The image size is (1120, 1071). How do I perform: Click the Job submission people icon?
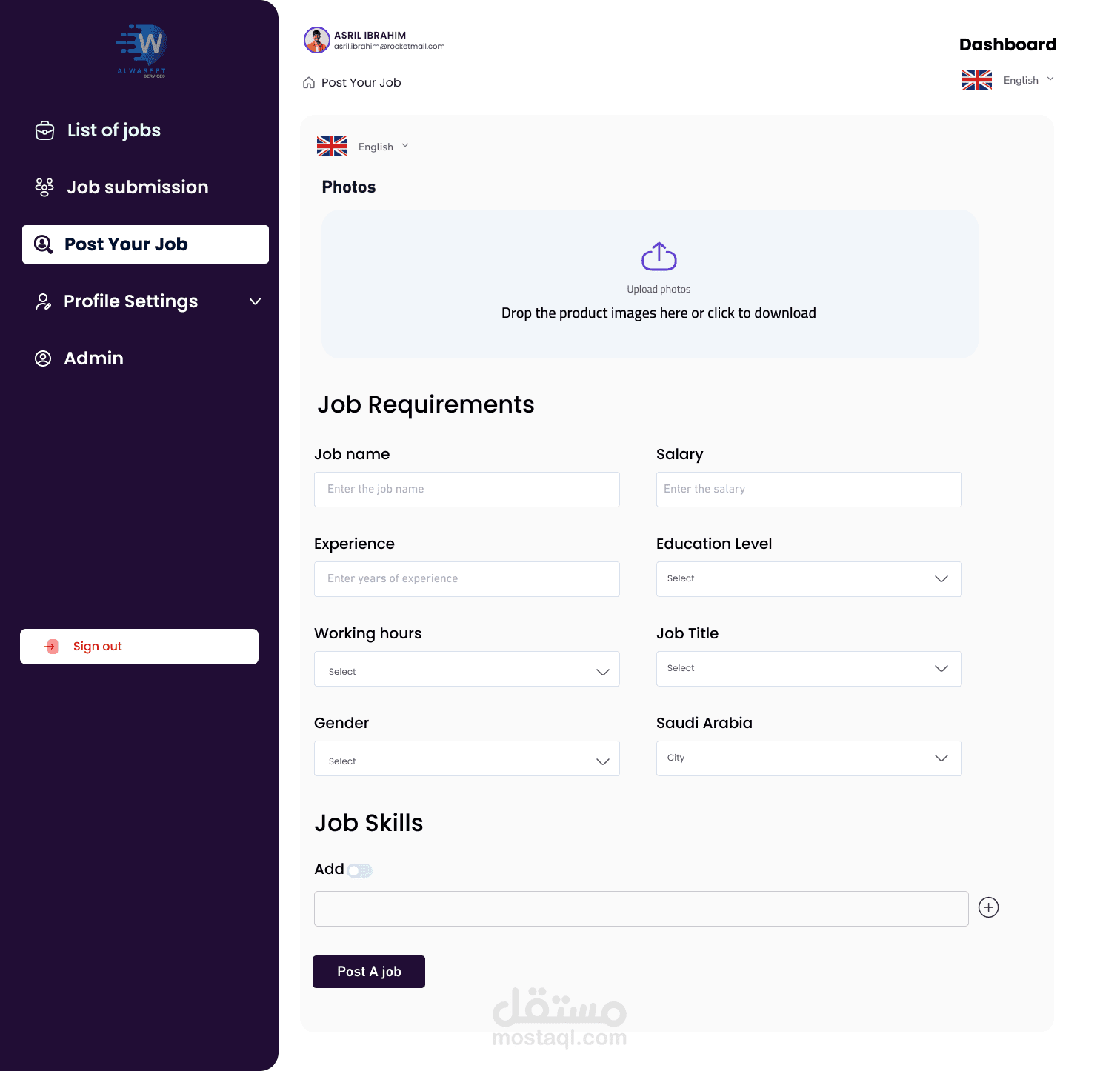tap(44, 187)
